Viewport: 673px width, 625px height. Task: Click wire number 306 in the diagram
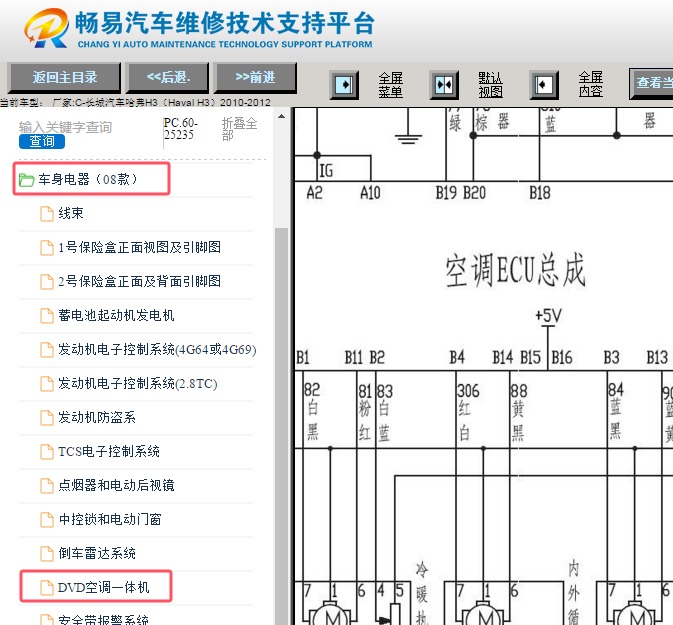468,391
